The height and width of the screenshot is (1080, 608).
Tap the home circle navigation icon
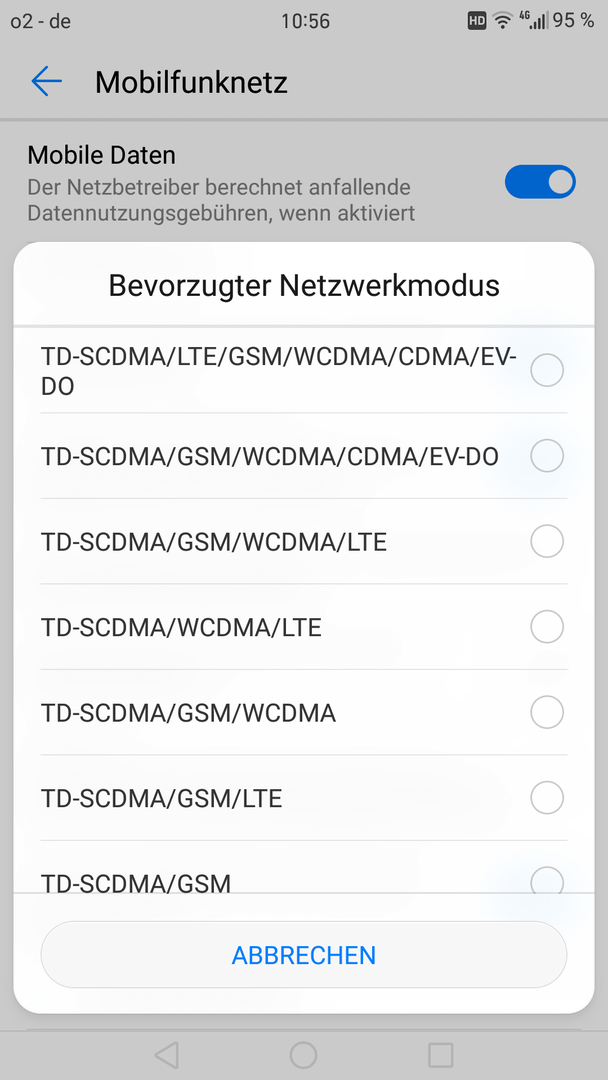click(304, 1055)
